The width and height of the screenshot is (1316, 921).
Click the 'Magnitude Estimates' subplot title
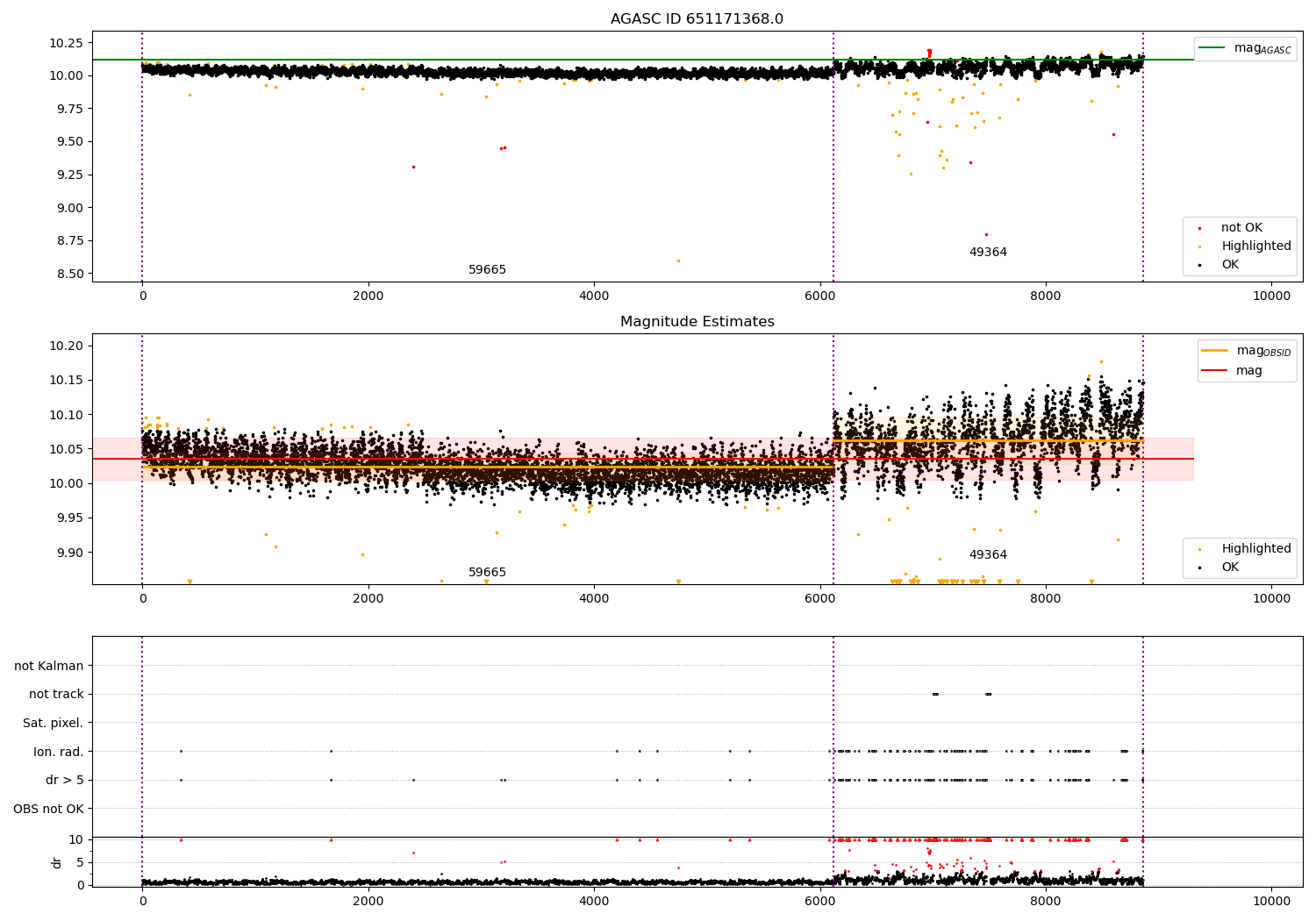(697, 322)
